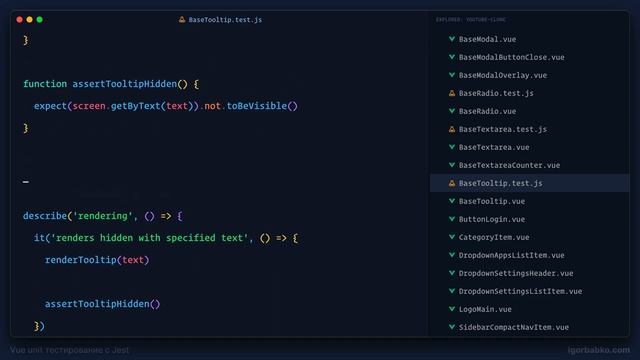
Task: Click the green maximize window button
Action: [x=40, y=19]
